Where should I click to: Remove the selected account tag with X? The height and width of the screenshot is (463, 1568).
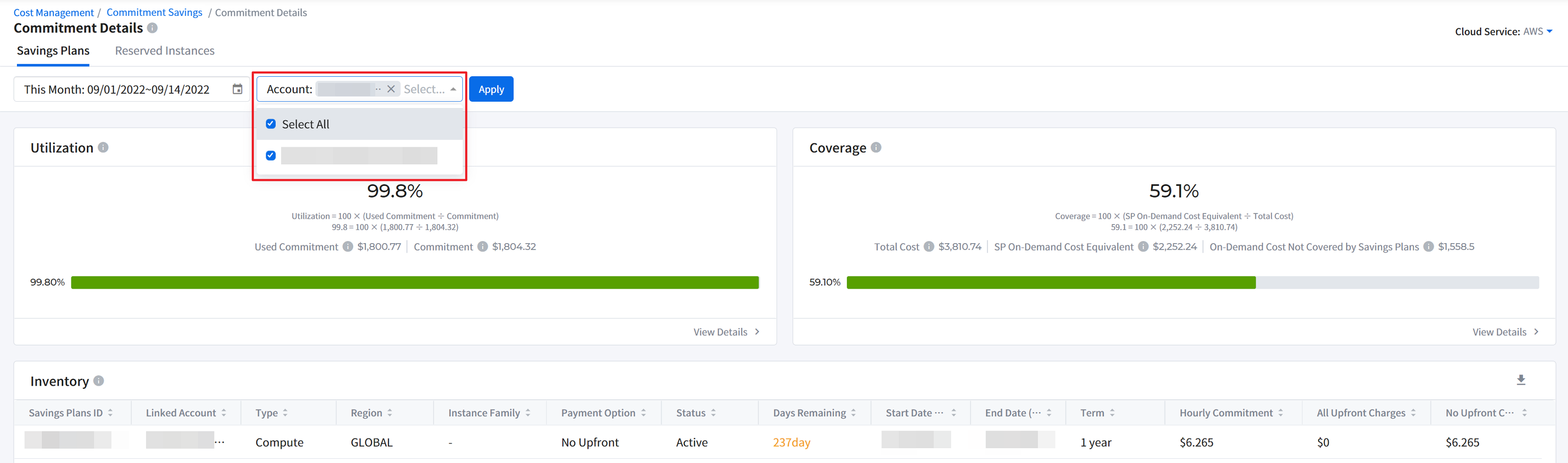[x=391, y=90]
